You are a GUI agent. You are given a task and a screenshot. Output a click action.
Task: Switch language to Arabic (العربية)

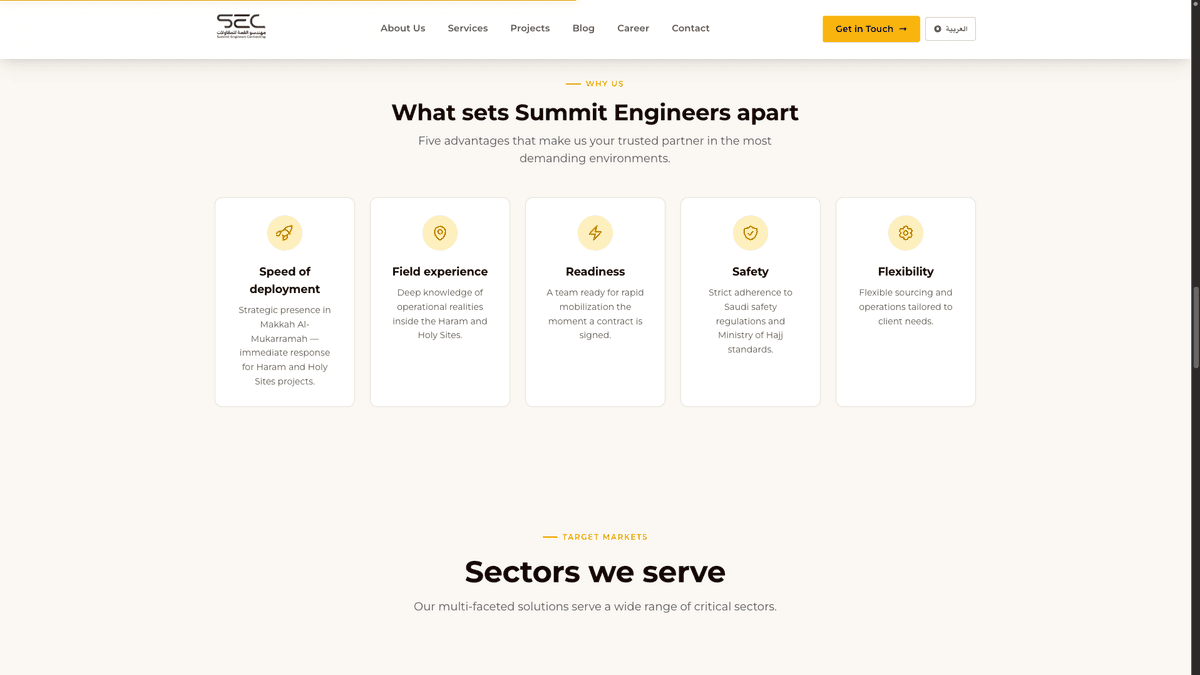[x=950, y=29]
